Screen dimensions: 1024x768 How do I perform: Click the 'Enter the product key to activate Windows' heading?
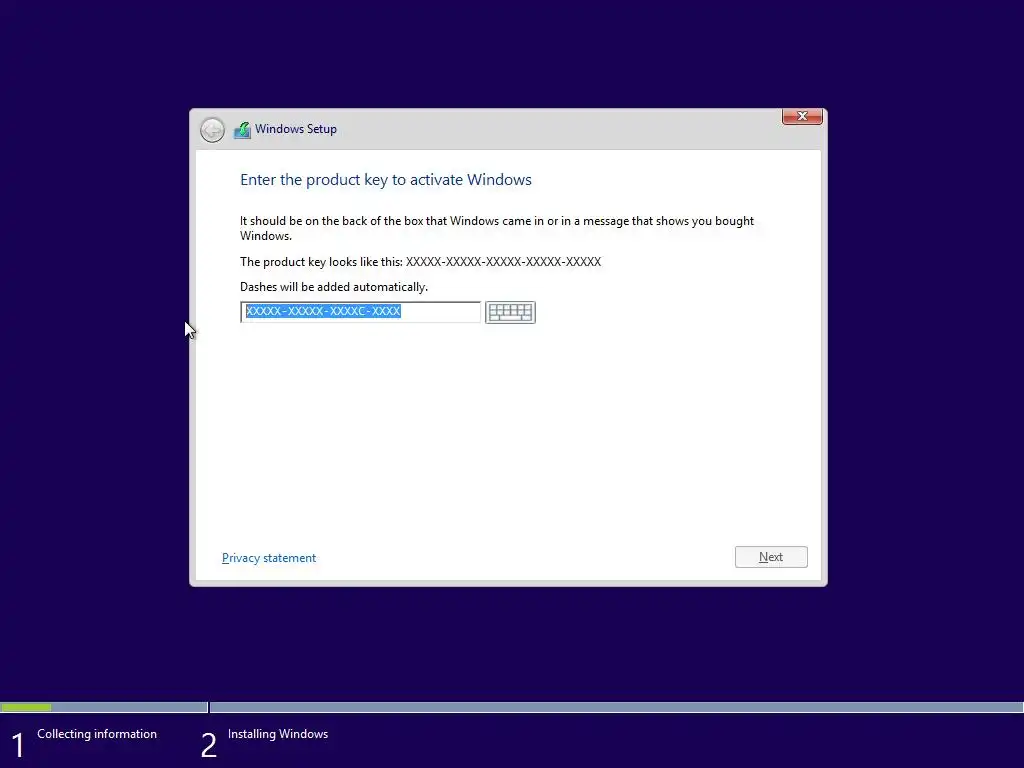pos(385,180)
